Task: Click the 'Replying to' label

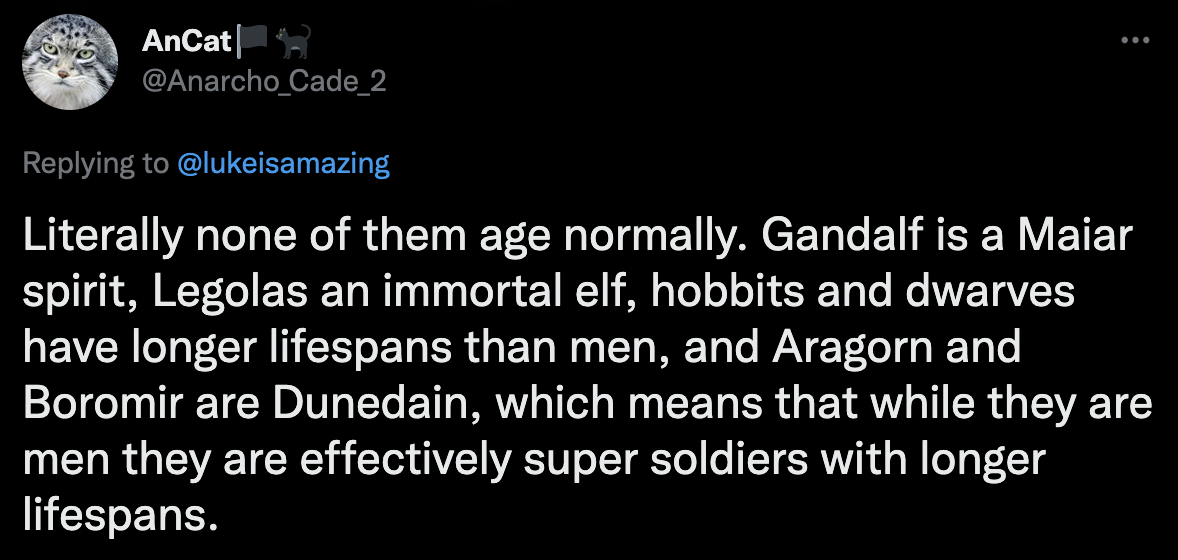Action: (x=96, y=162)
